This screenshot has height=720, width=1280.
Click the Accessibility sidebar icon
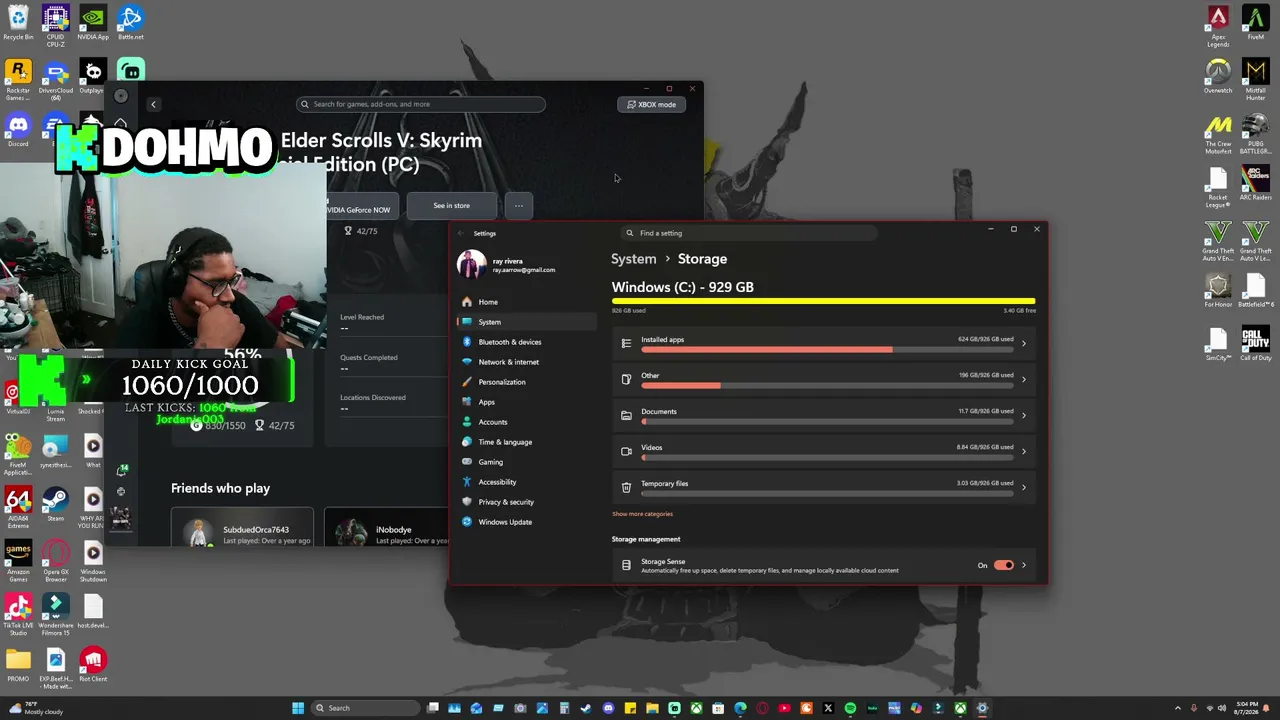pyautogui.click(x=467, y=482)
